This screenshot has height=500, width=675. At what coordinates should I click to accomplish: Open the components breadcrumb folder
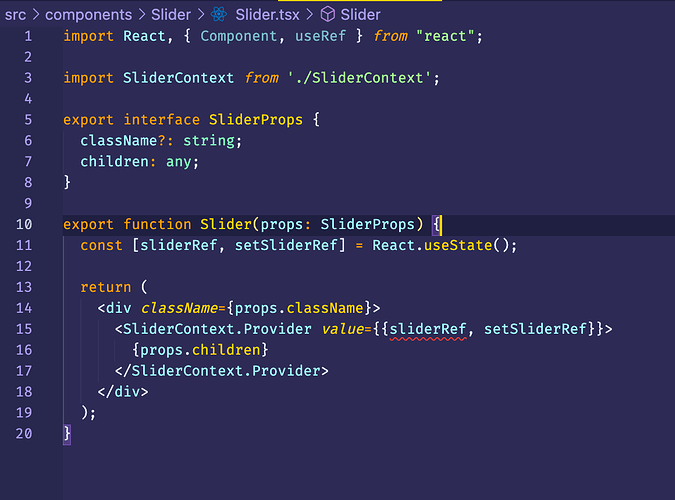point(88,15)
